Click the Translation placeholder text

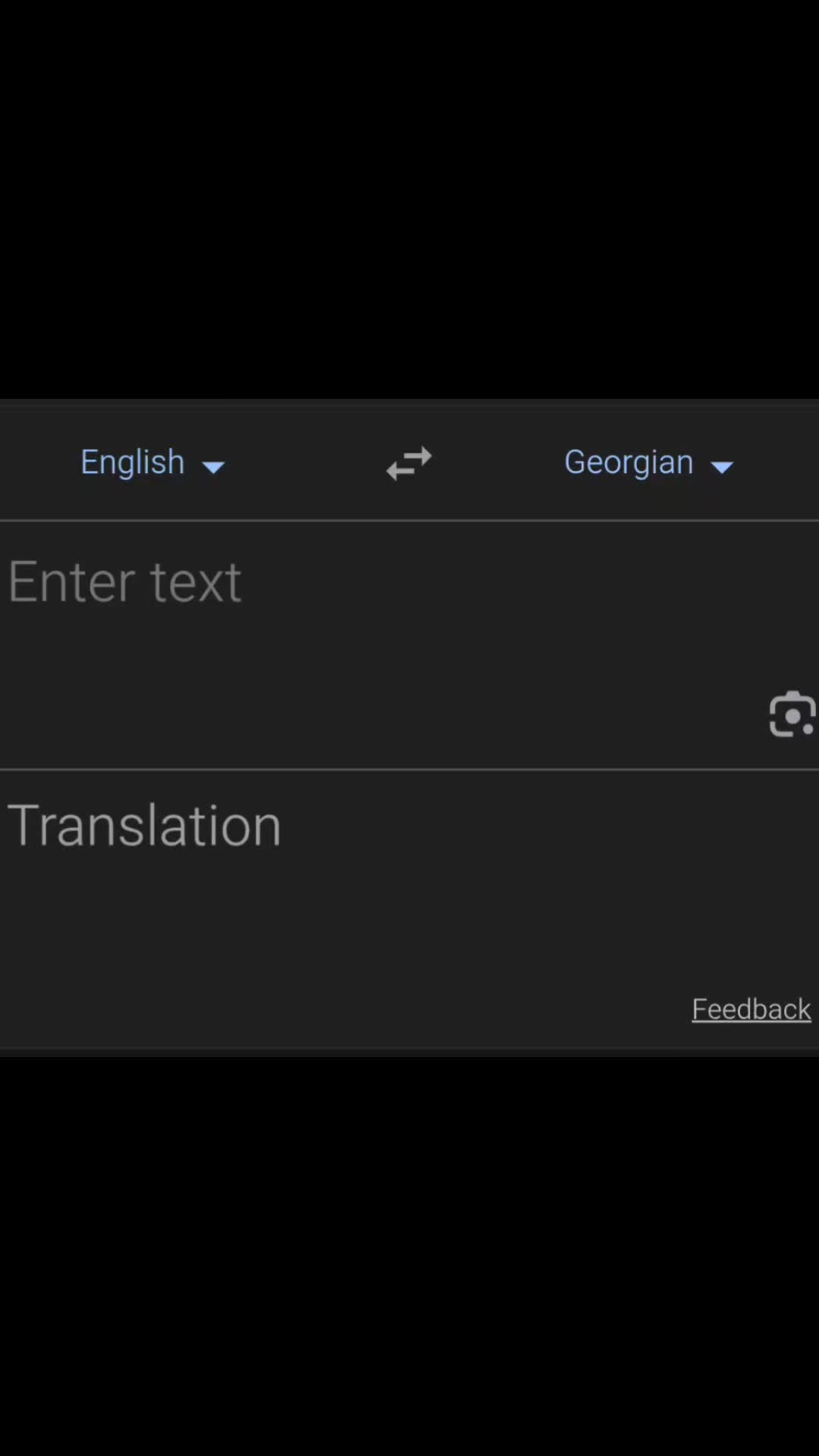click(144, 825)
